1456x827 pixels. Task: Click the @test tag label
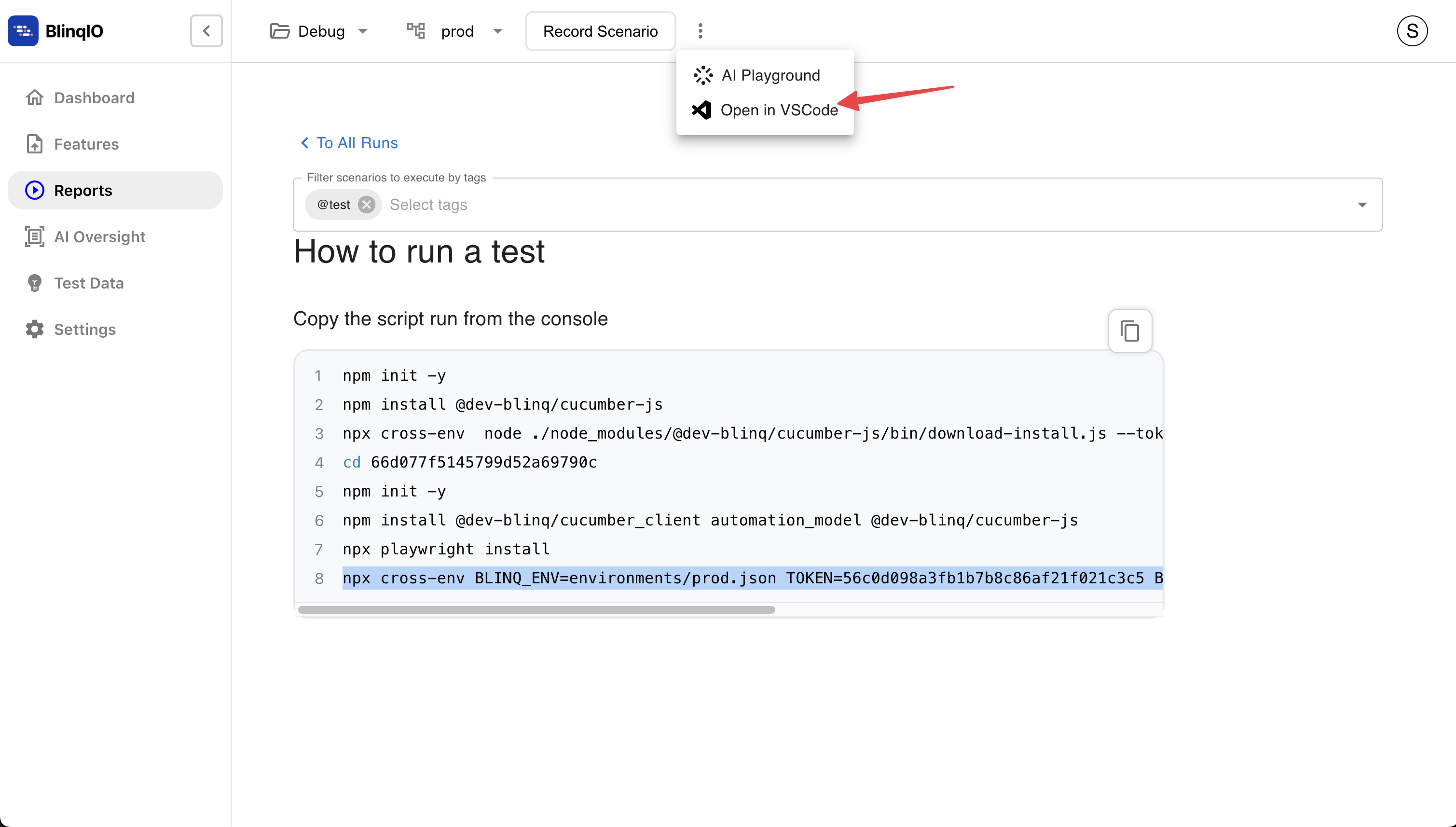pyautogui.click(x=333, y=205)
